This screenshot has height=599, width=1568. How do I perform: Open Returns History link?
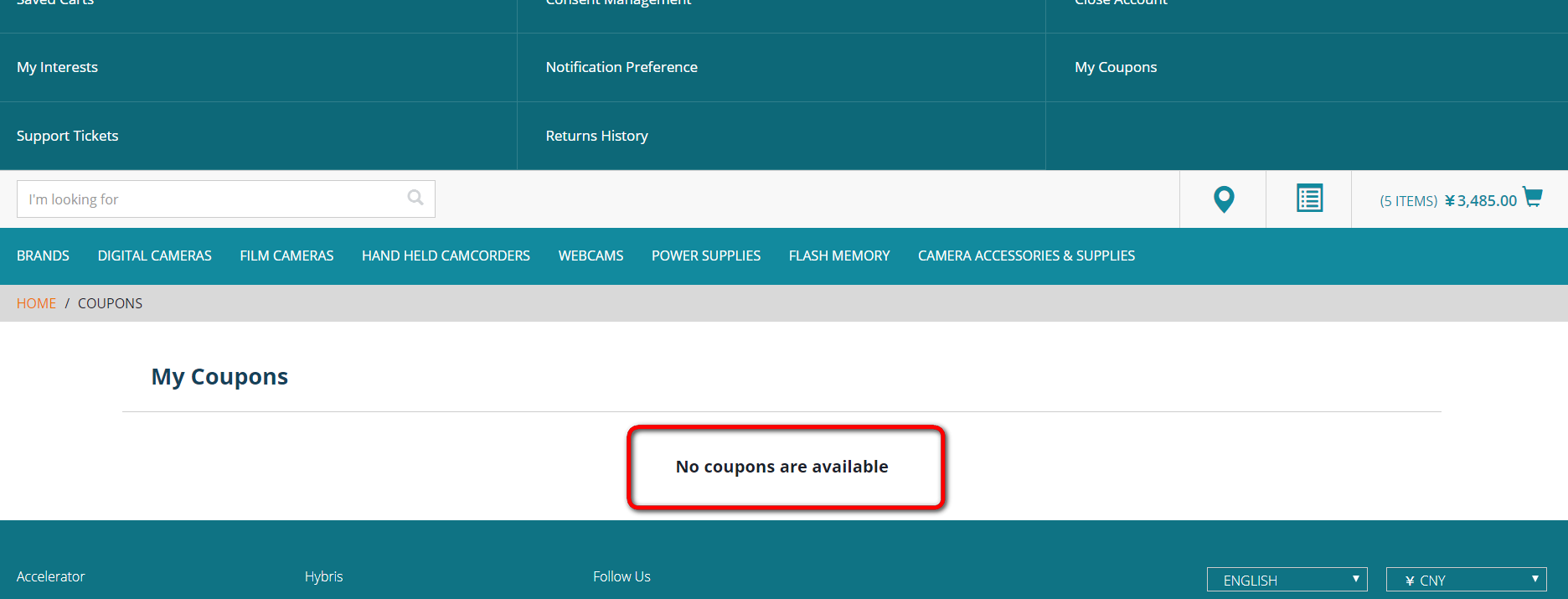coord(596,136)
